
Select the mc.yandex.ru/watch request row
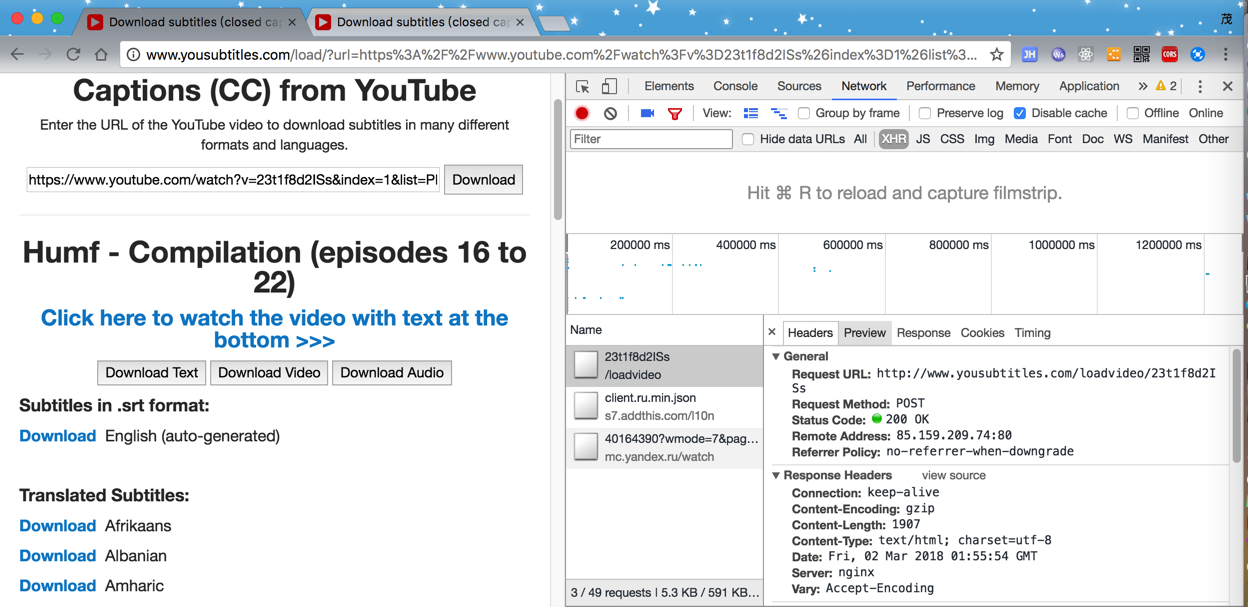click(x=664, y=447)
